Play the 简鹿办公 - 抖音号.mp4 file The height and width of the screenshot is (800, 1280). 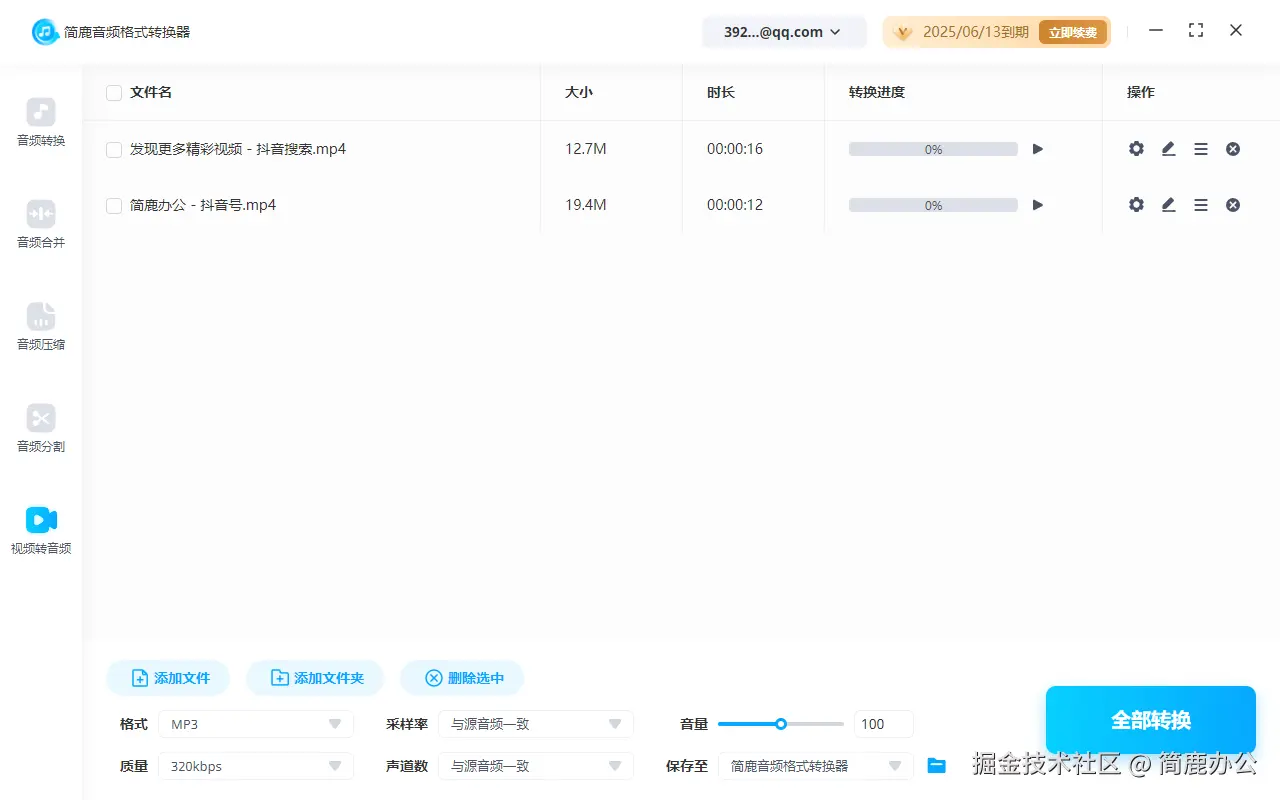(1038, 205)
